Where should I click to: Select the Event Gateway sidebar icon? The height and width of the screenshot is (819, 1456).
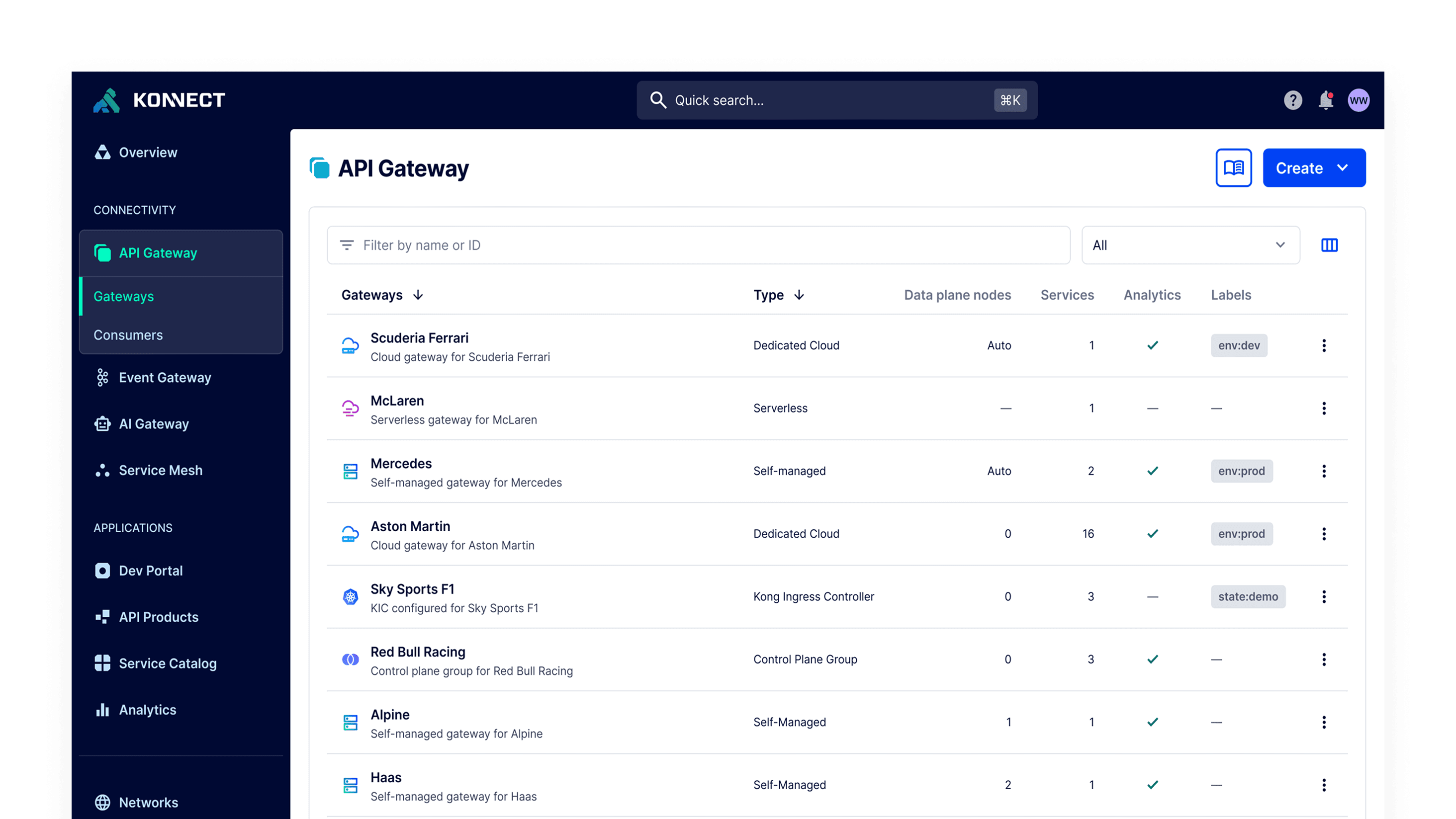click(x=102, y=377)
